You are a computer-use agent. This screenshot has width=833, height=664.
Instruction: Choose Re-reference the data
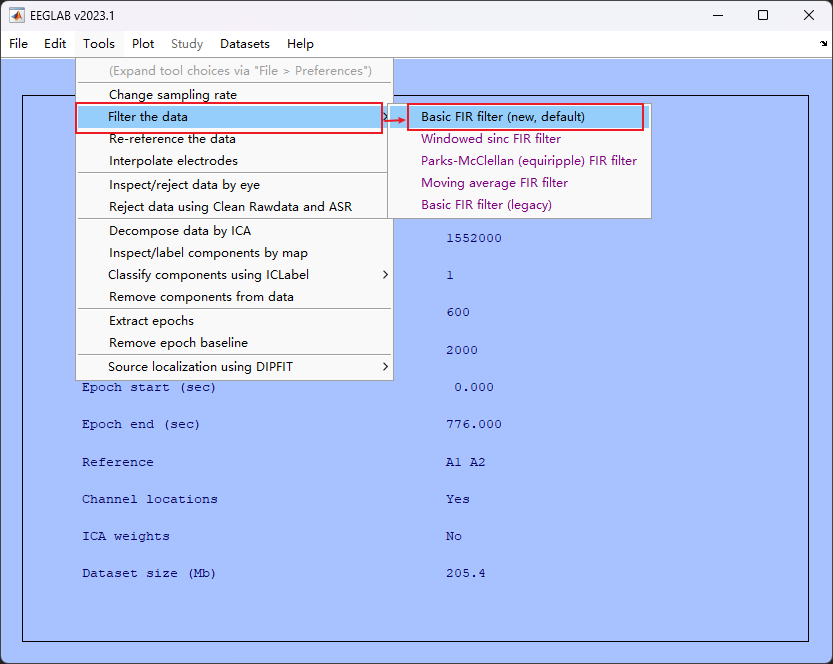click(234, 139)
